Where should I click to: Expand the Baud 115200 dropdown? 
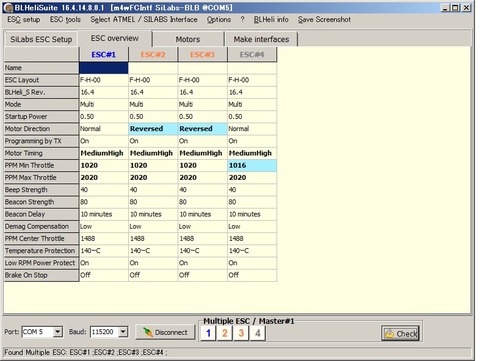coord(123,332)
